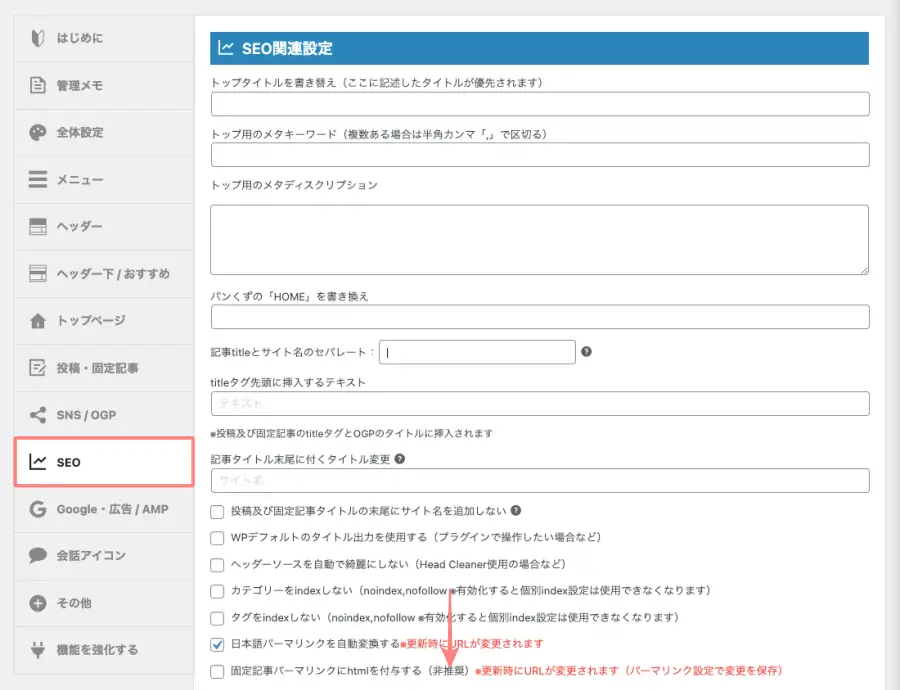
Task: Select the Google・広告/AMP G icon
Action: click(40, 509)
